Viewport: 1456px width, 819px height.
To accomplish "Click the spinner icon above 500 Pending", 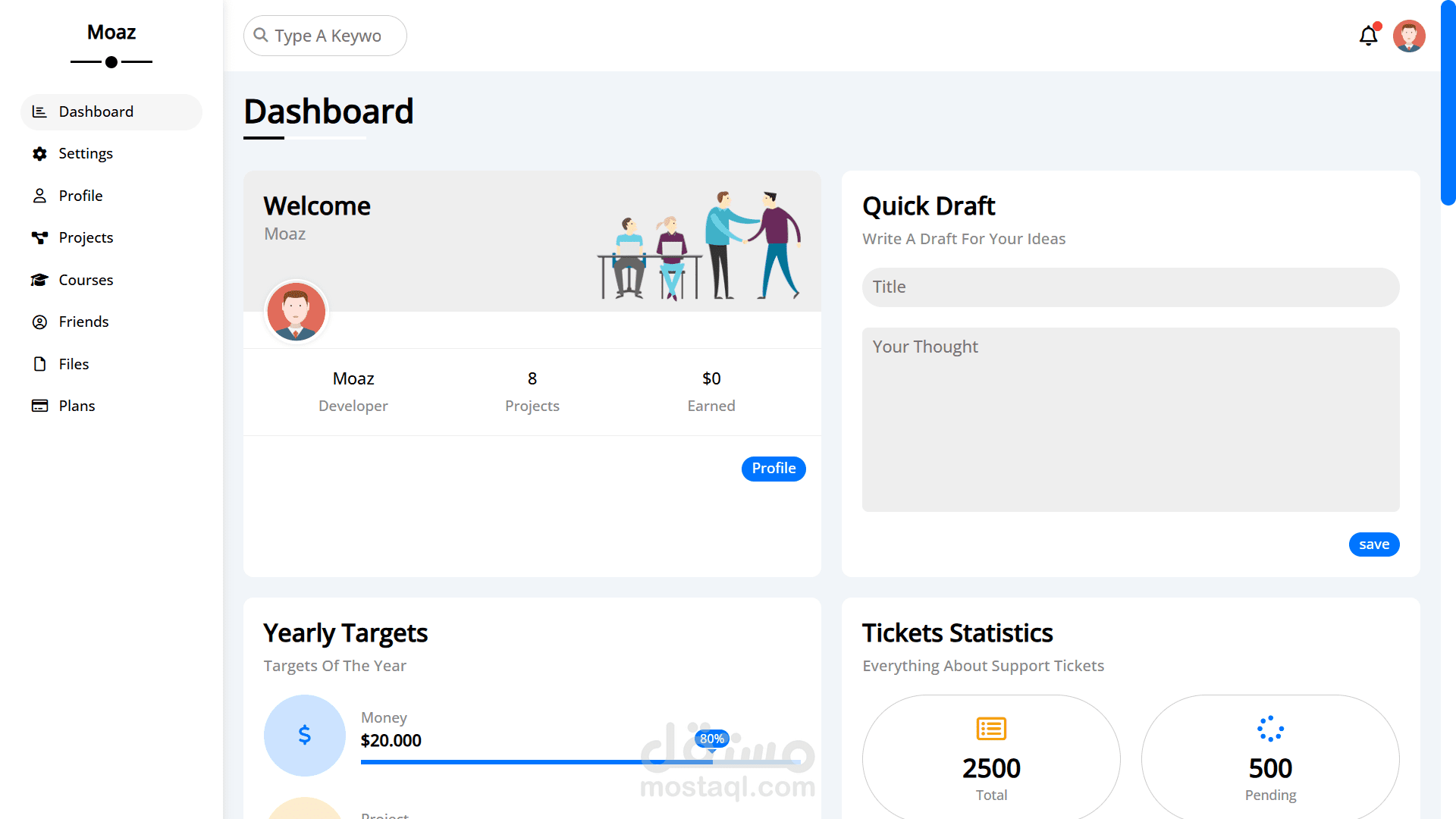I will [x=1270, y=729].
